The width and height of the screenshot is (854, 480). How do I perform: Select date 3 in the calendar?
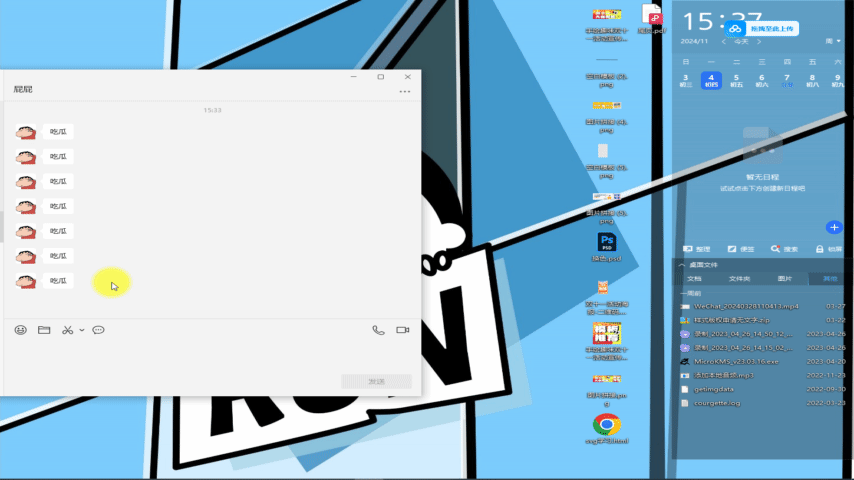click(x=686, y=81)
